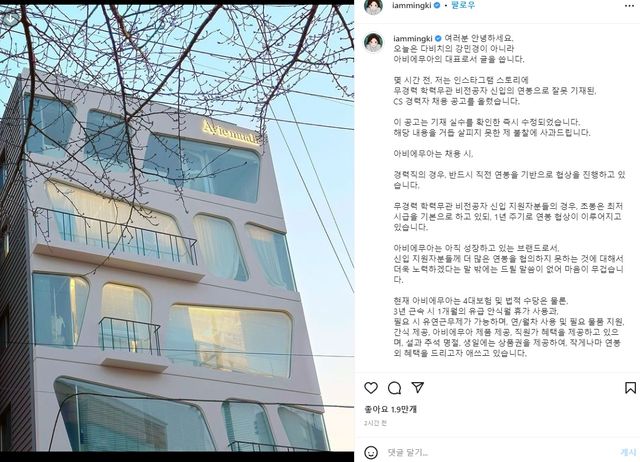This screenshot has height=462, width=640.
Task: Click the download arrow on the photo
Action: click(10, 18)
